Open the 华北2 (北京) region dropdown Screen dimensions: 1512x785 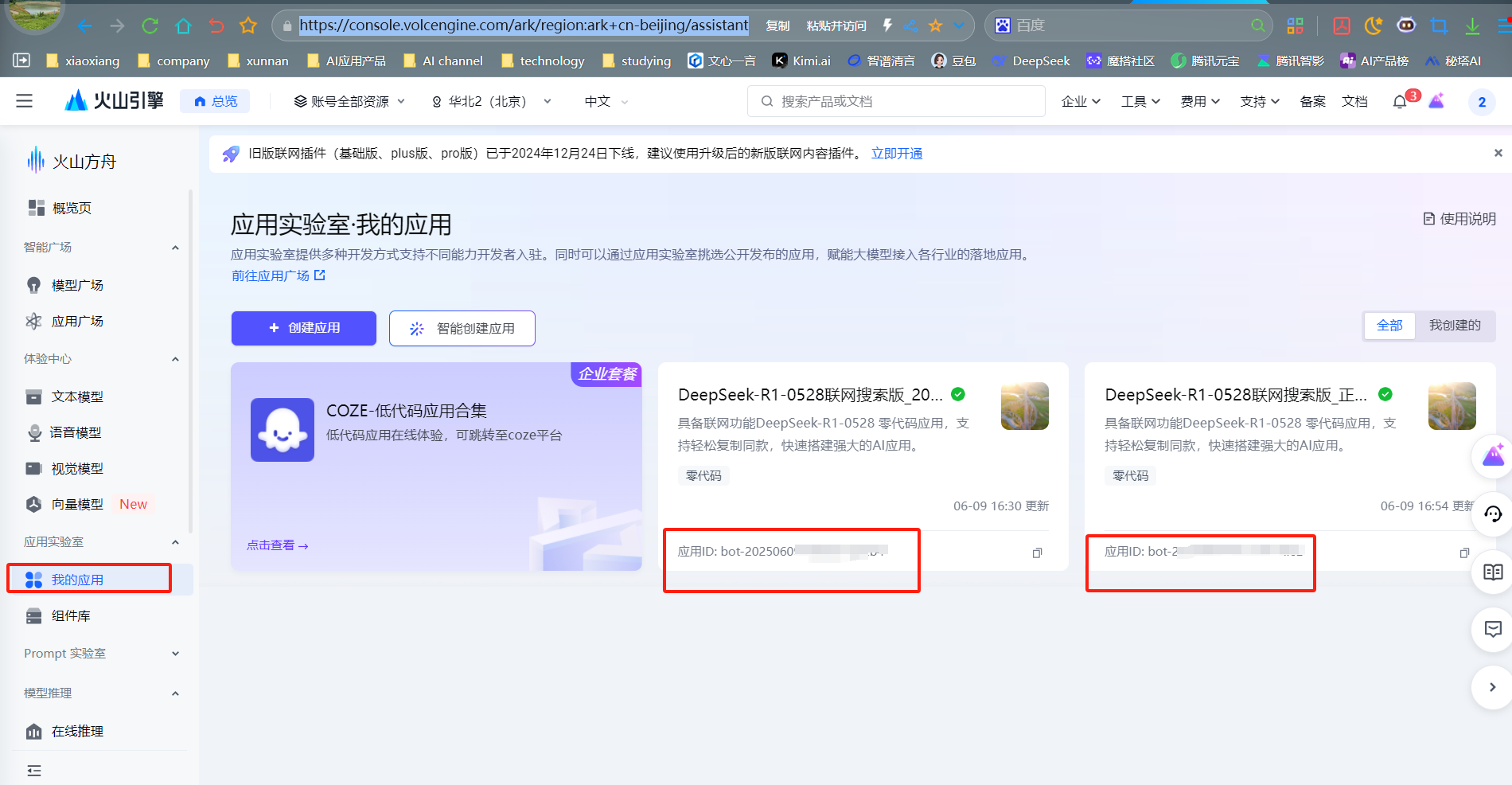click(491, 101)
